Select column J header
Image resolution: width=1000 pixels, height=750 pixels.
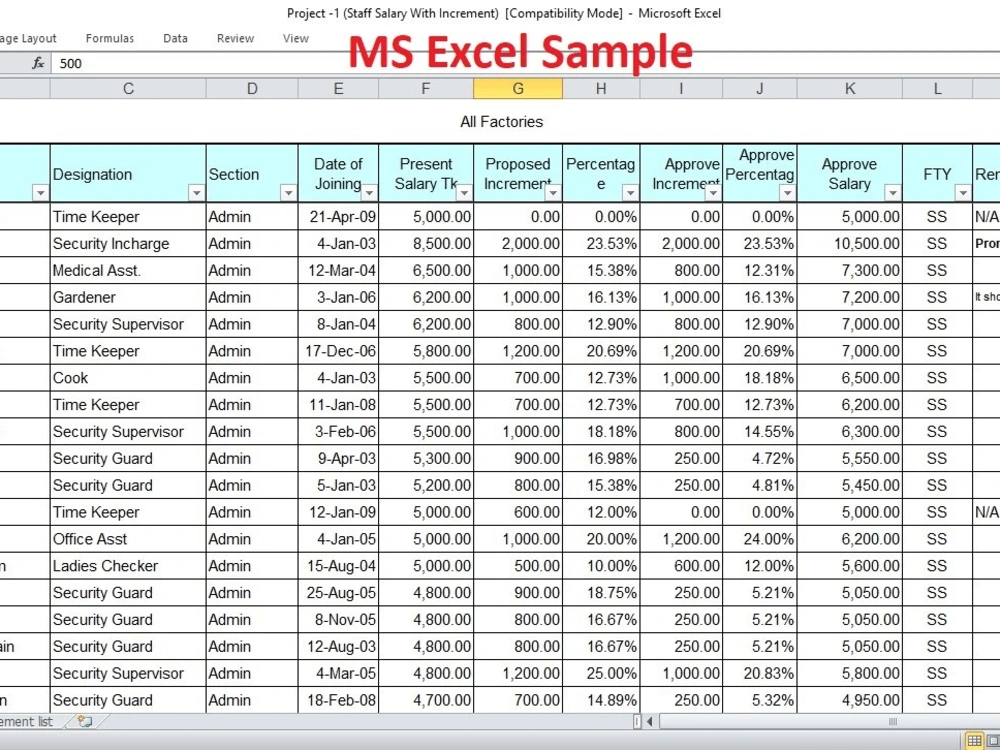[x=760, y=89]
